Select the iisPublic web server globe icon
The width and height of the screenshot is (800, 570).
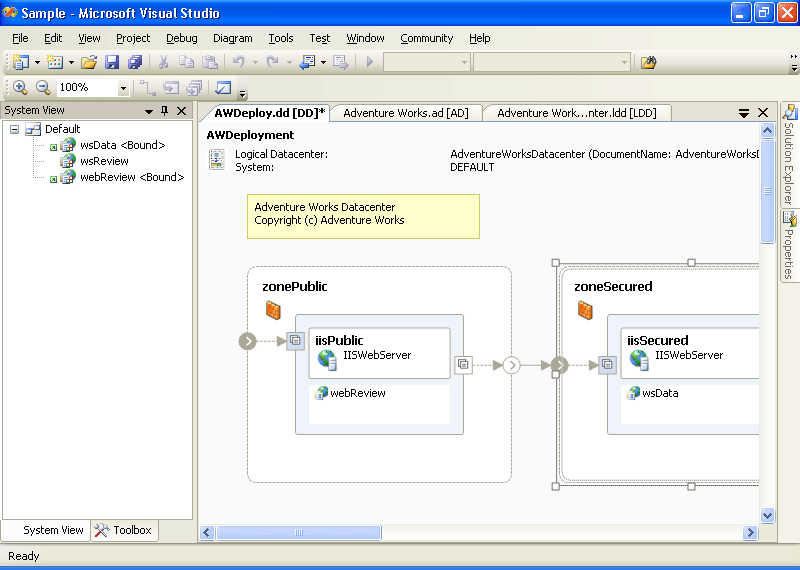point(327,359)
